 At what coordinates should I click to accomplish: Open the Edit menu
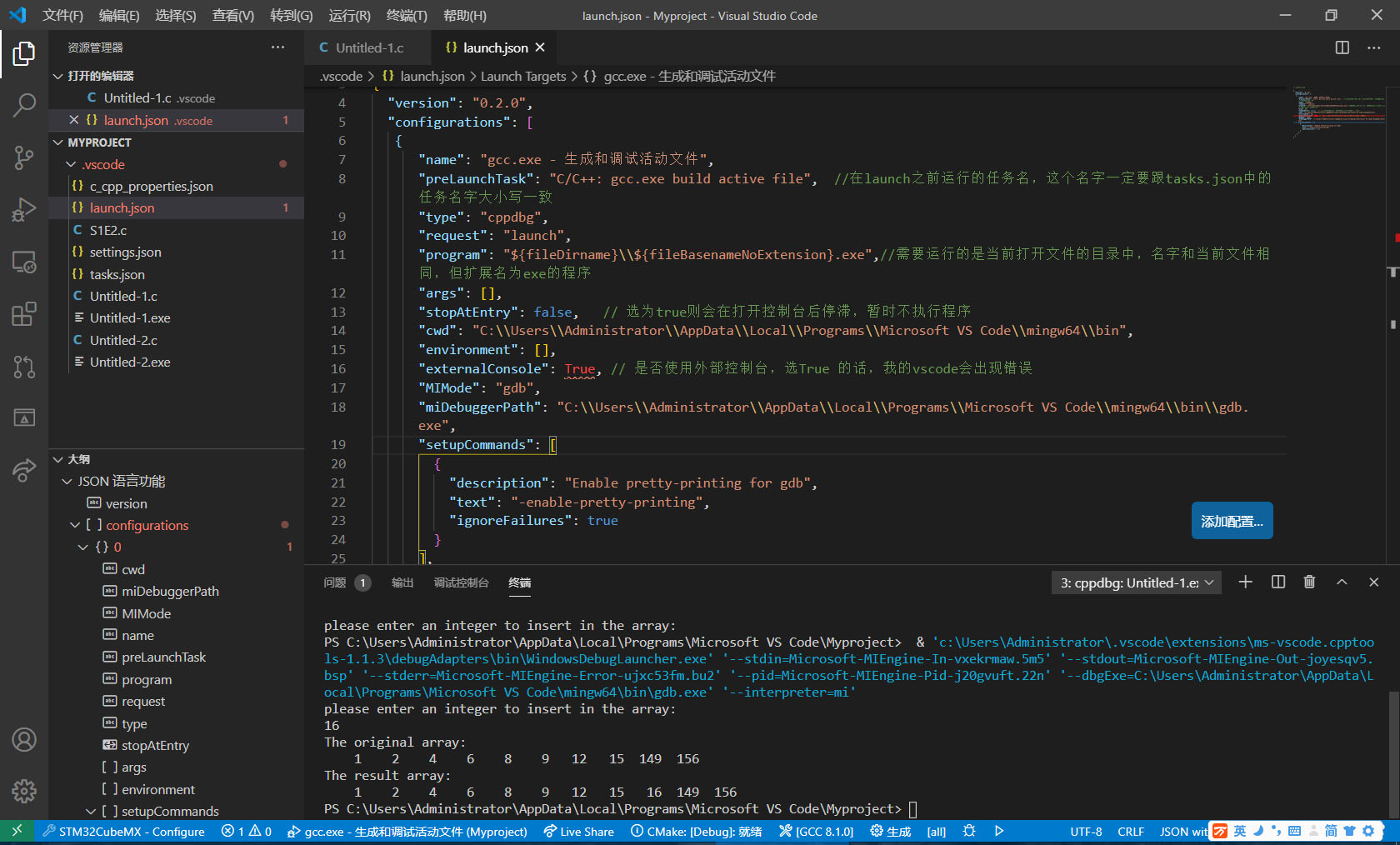click(x=119, y=16)
